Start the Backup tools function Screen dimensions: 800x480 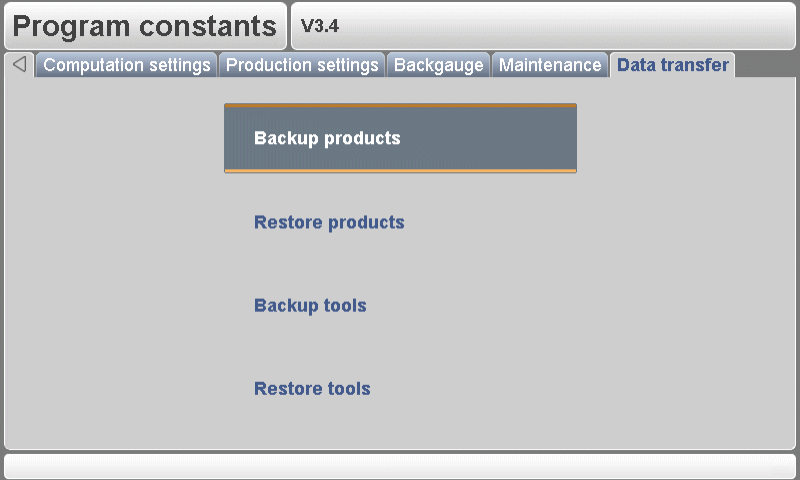pos(310,306)
